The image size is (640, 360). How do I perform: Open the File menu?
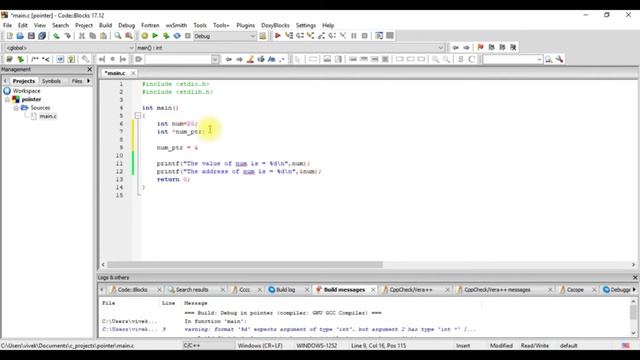tap(7, 25)
